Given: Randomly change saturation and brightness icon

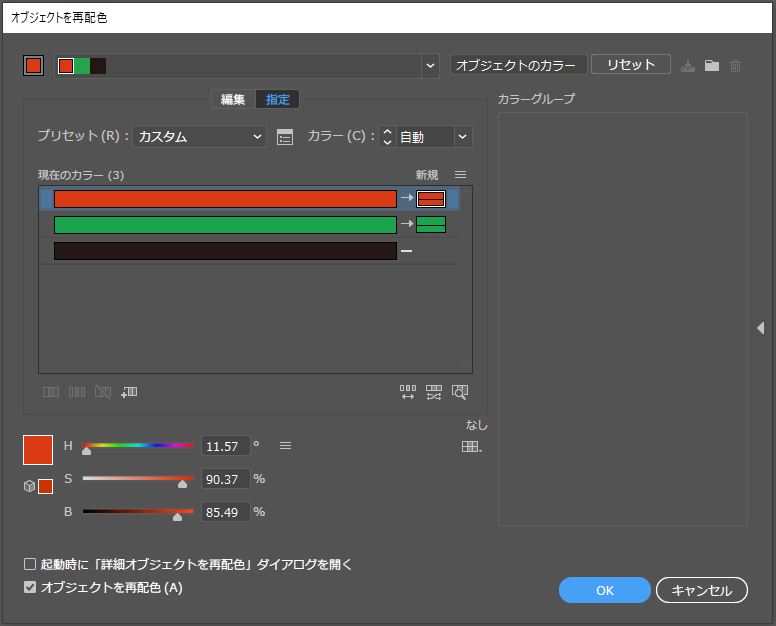Looking at the screenshot, I should [x=434, y=392].
